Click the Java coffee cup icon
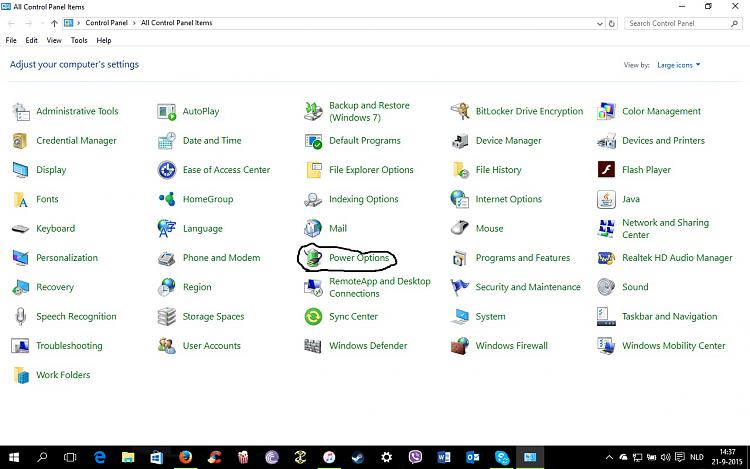Image resolution: width=750 pixels, height=469 pixels. pos(606,199)
